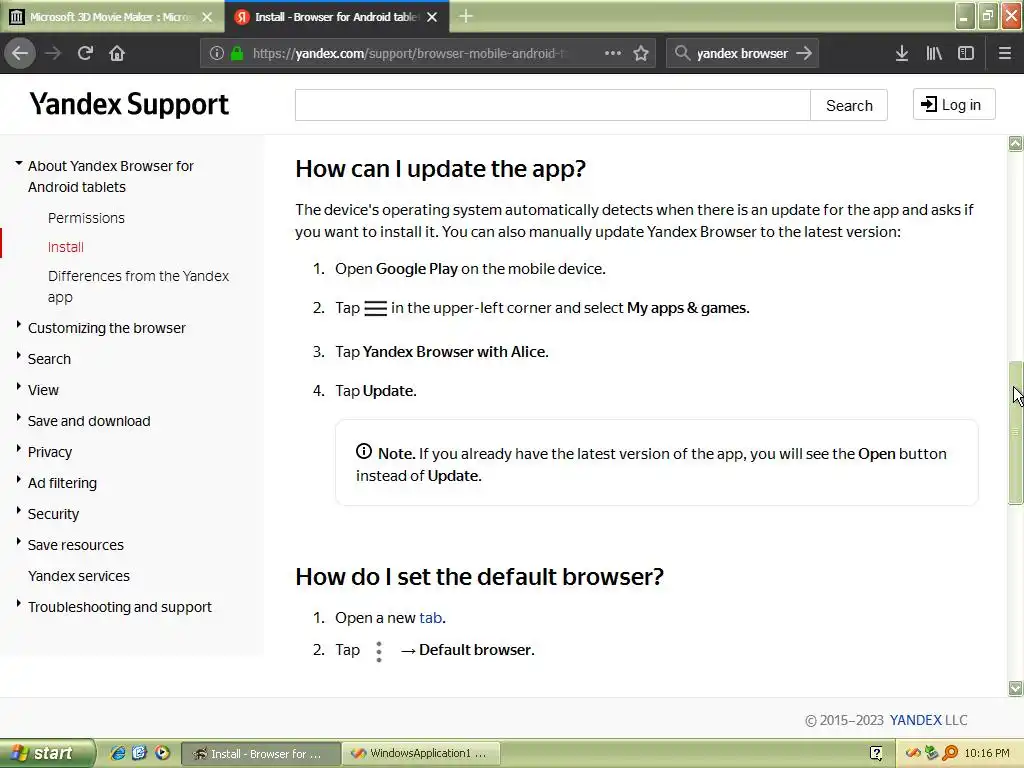
Task: Reload the current page
Action: (x=85, y=53)
